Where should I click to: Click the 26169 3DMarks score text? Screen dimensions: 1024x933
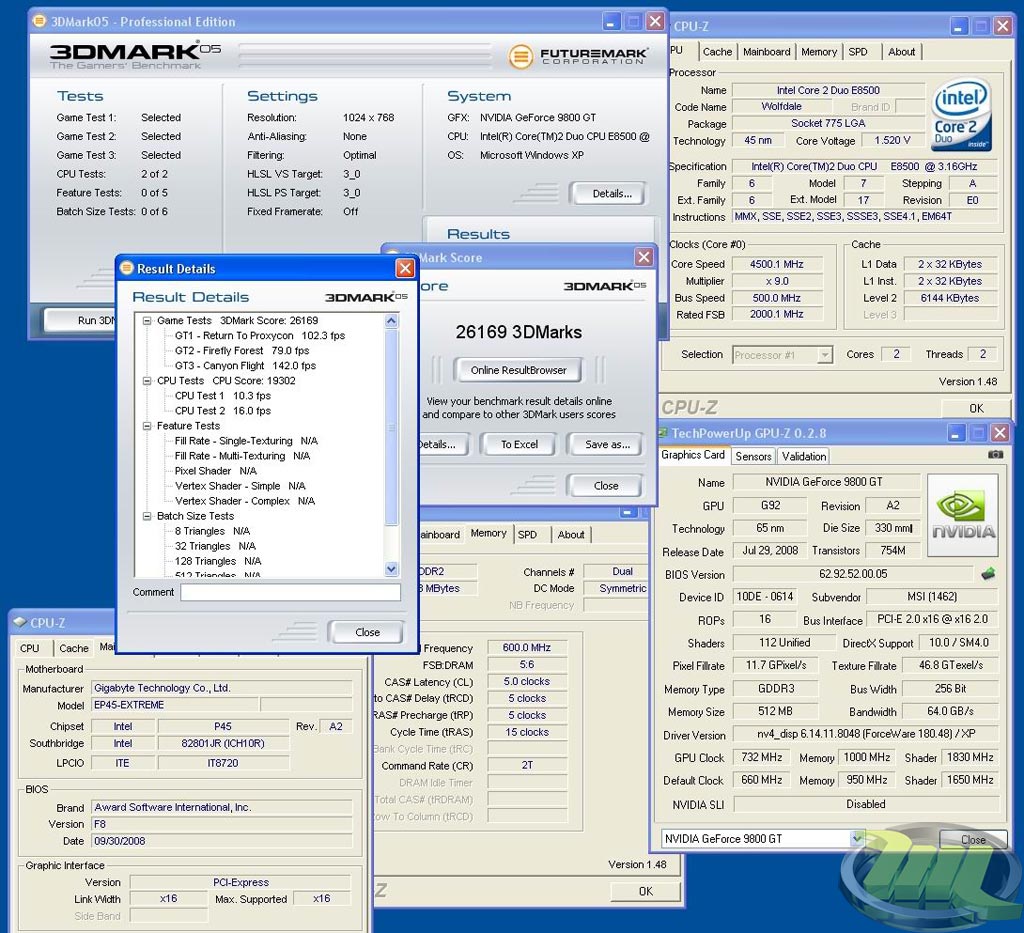coord(519,332)
